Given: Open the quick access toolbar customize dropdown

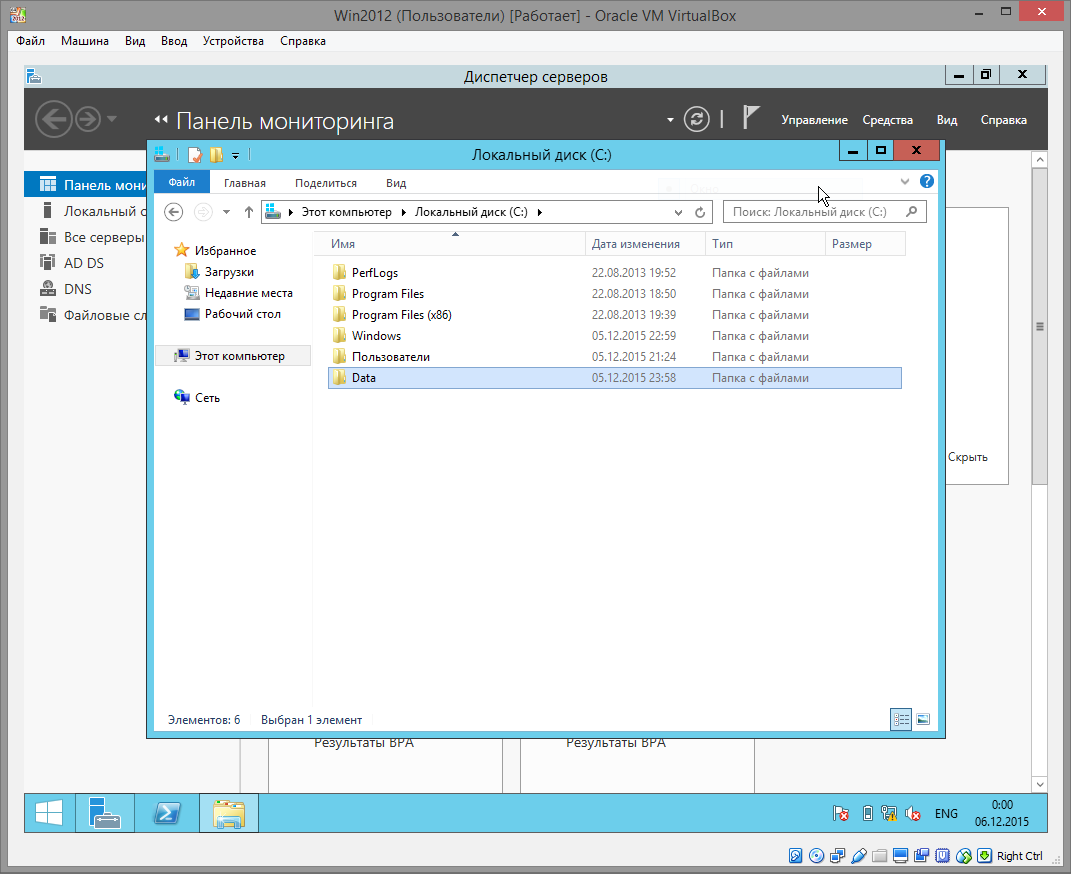Looking at the screenshot, I should click(235, 156).
